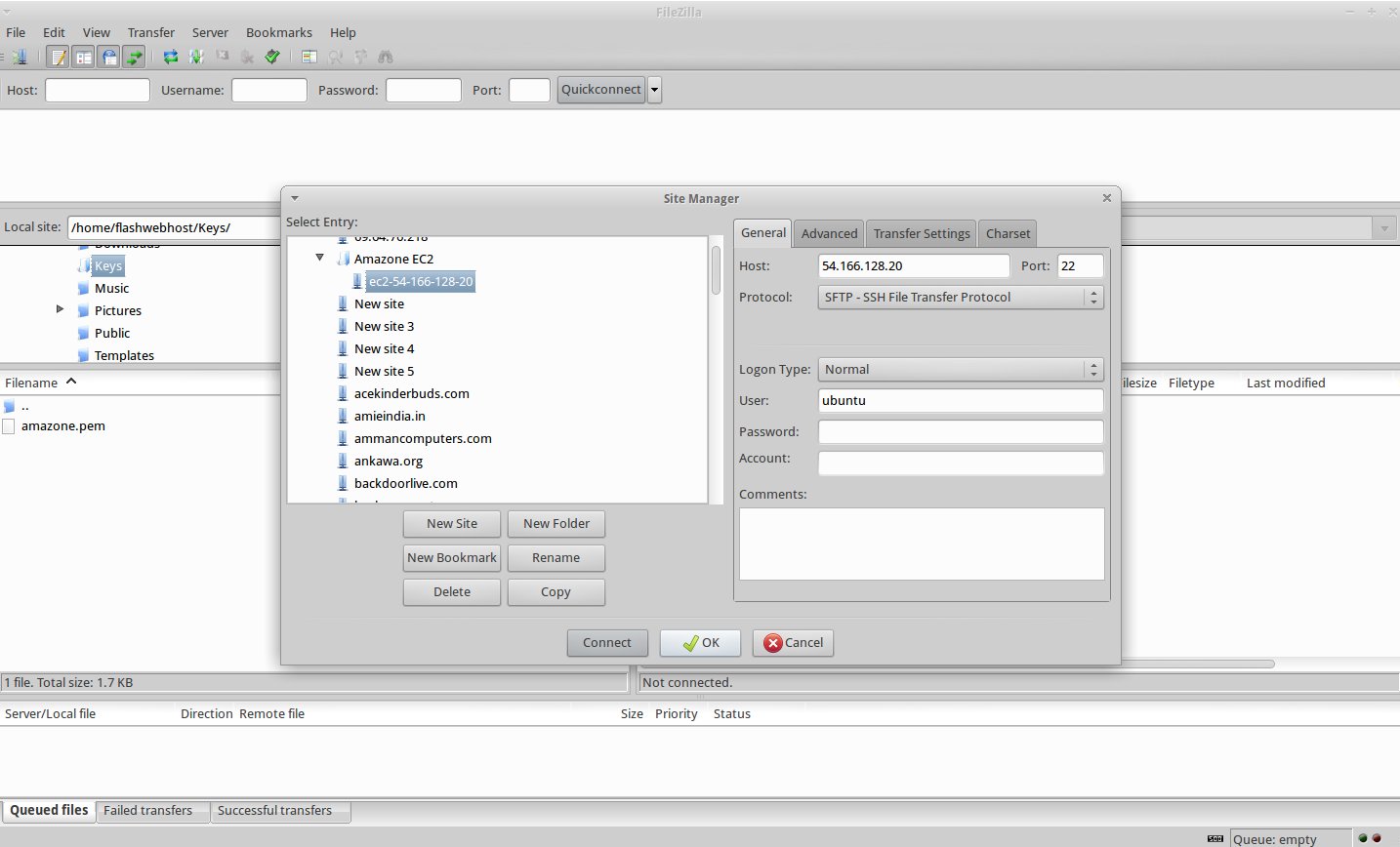This screenshot has width=1400, height=847.
Task: Click the New Site button
Action: point(452,523)
